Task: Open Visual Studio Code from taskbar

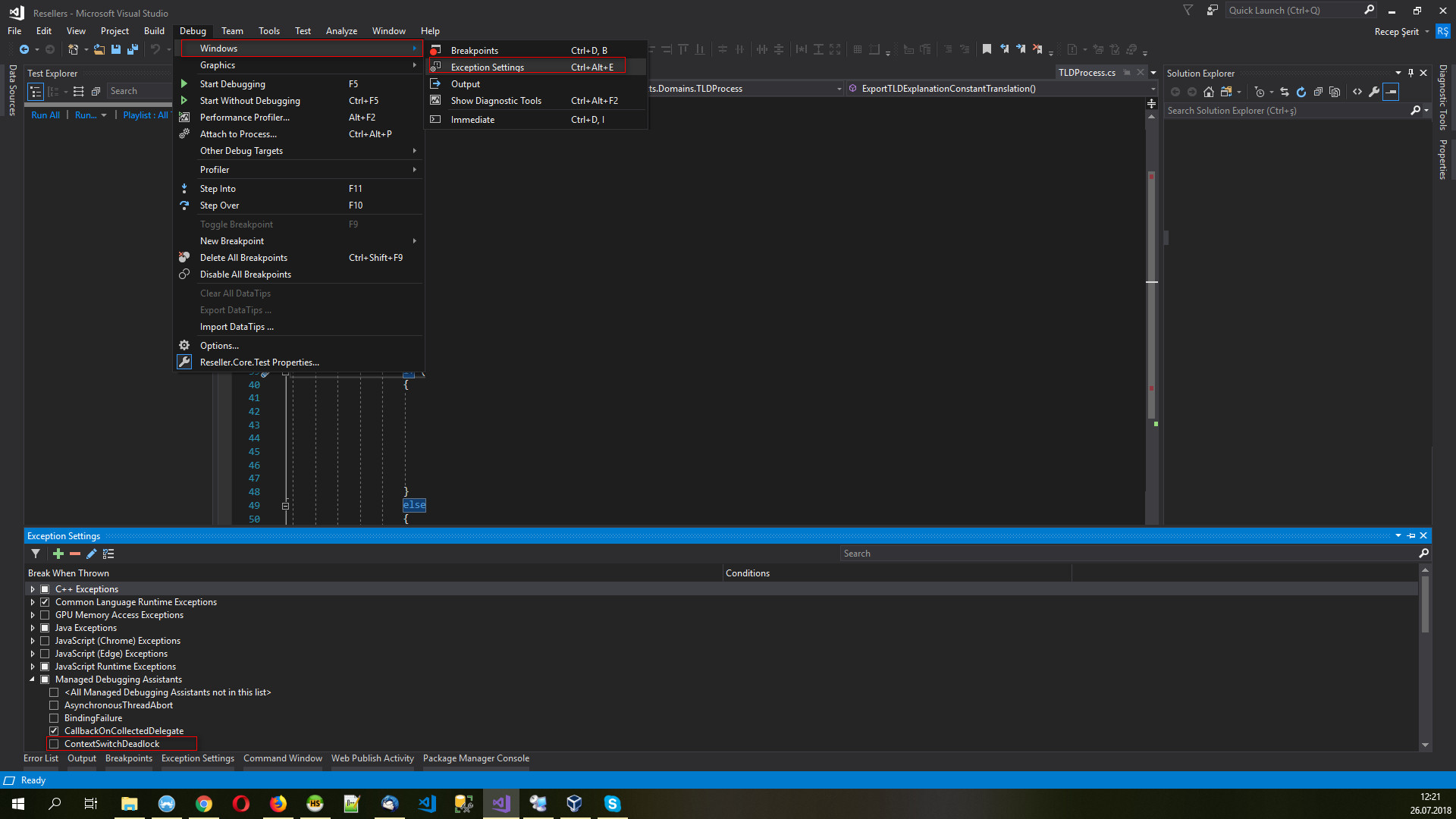Action: coord(427,804)
